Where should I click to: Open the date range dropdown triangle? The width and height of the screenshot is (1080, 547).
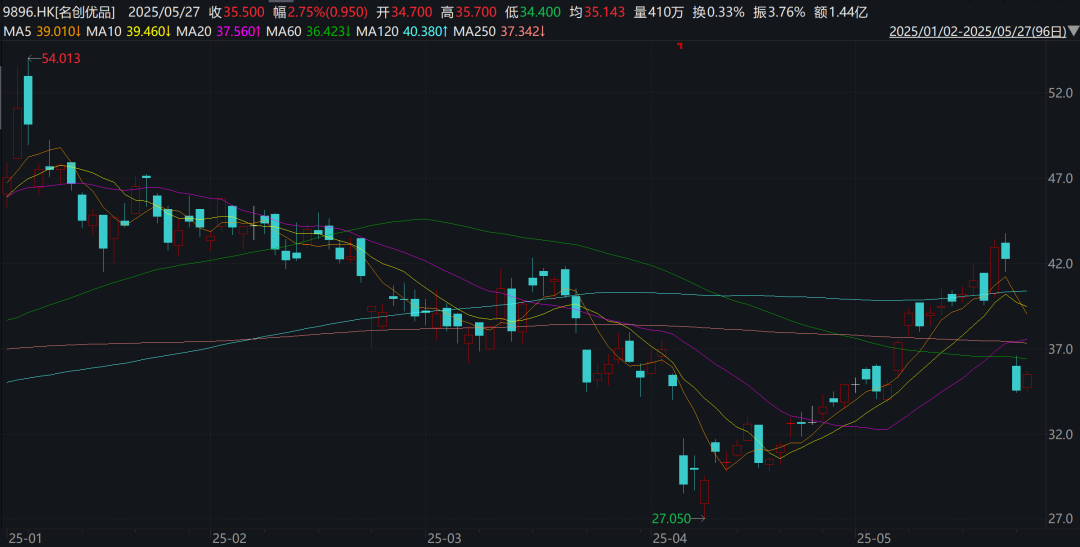pos(1074,31)
